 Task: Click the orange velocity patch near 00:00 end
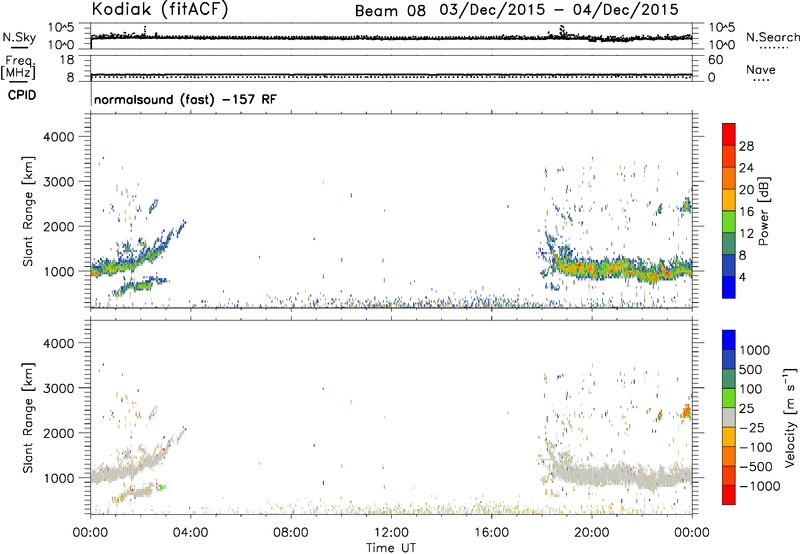(x=686, y=411)
